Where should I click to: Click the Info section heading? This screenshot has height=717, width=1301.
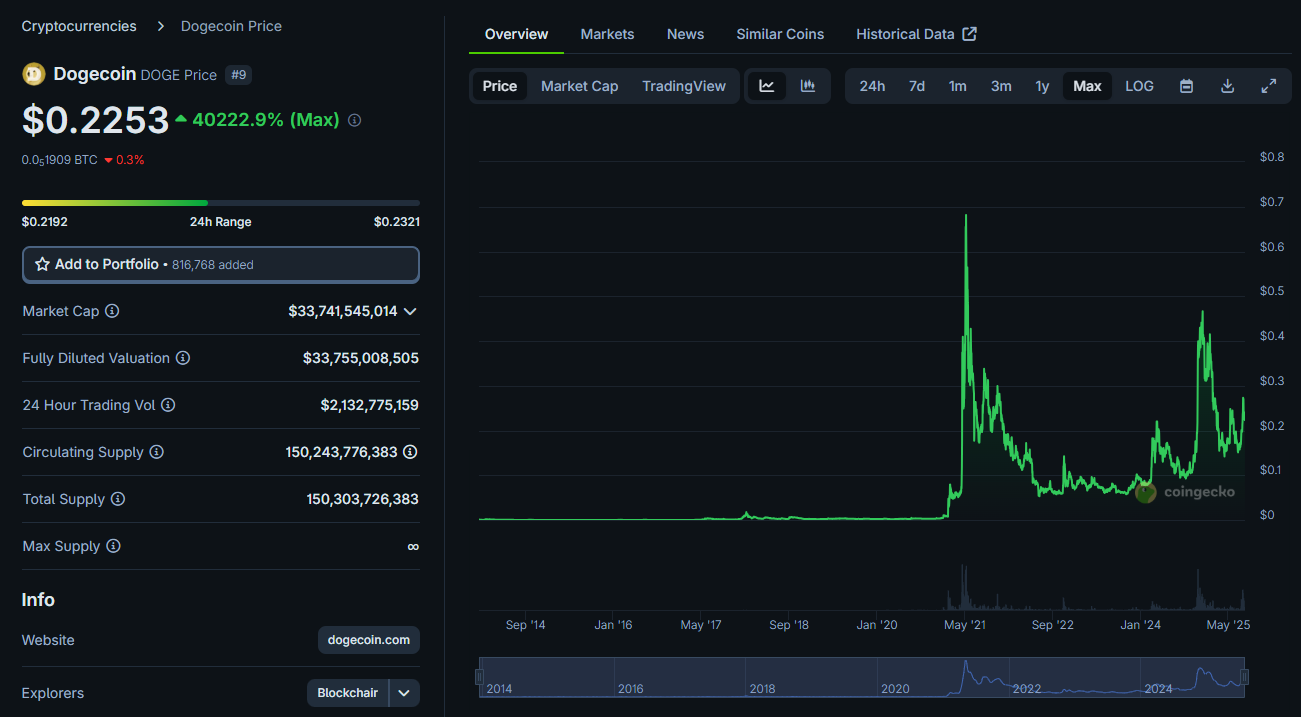pyautogui.click(x=38, y=600)
